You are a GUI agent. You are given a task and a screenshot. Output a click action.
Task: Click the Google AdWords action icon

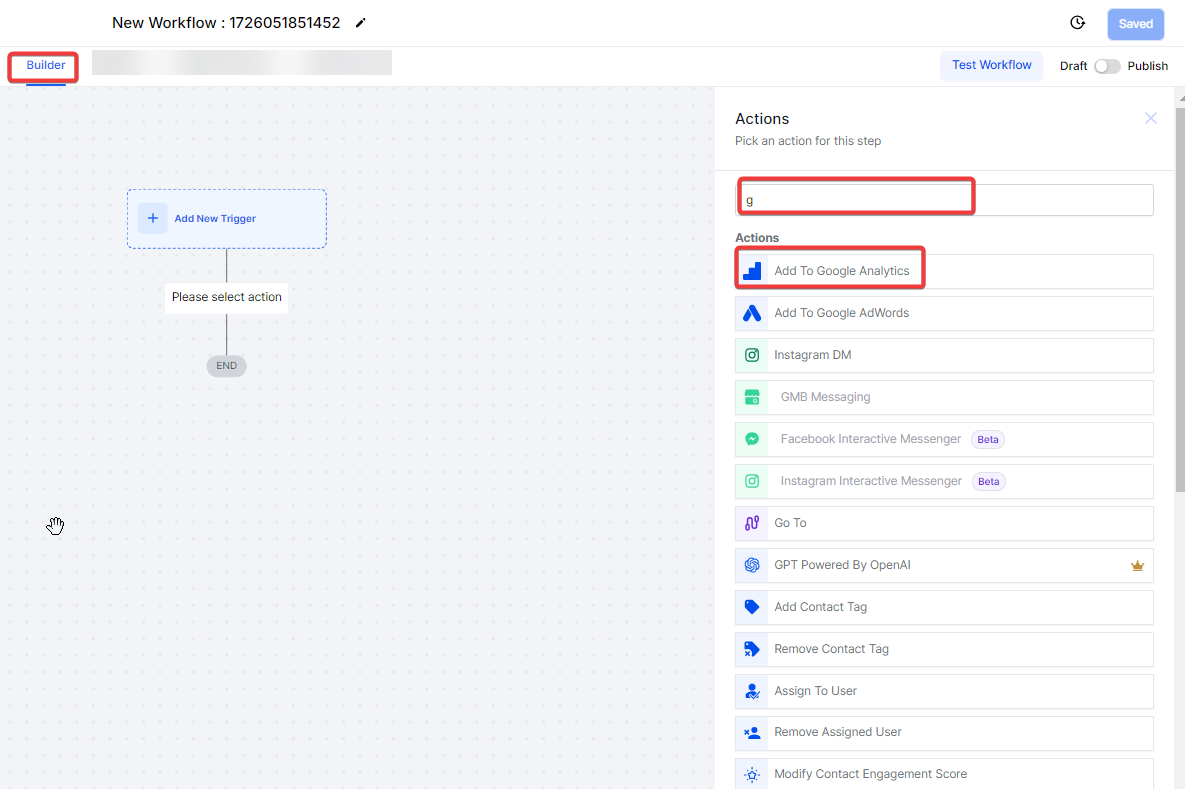point(752,313)
